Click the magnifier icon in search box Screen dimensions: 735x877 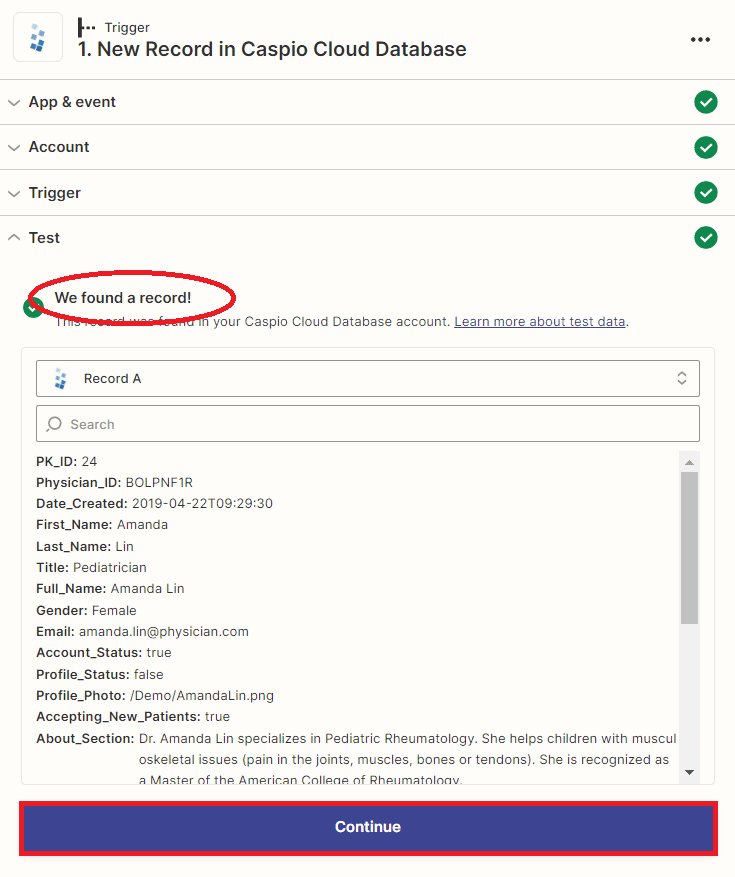[54, 424]
